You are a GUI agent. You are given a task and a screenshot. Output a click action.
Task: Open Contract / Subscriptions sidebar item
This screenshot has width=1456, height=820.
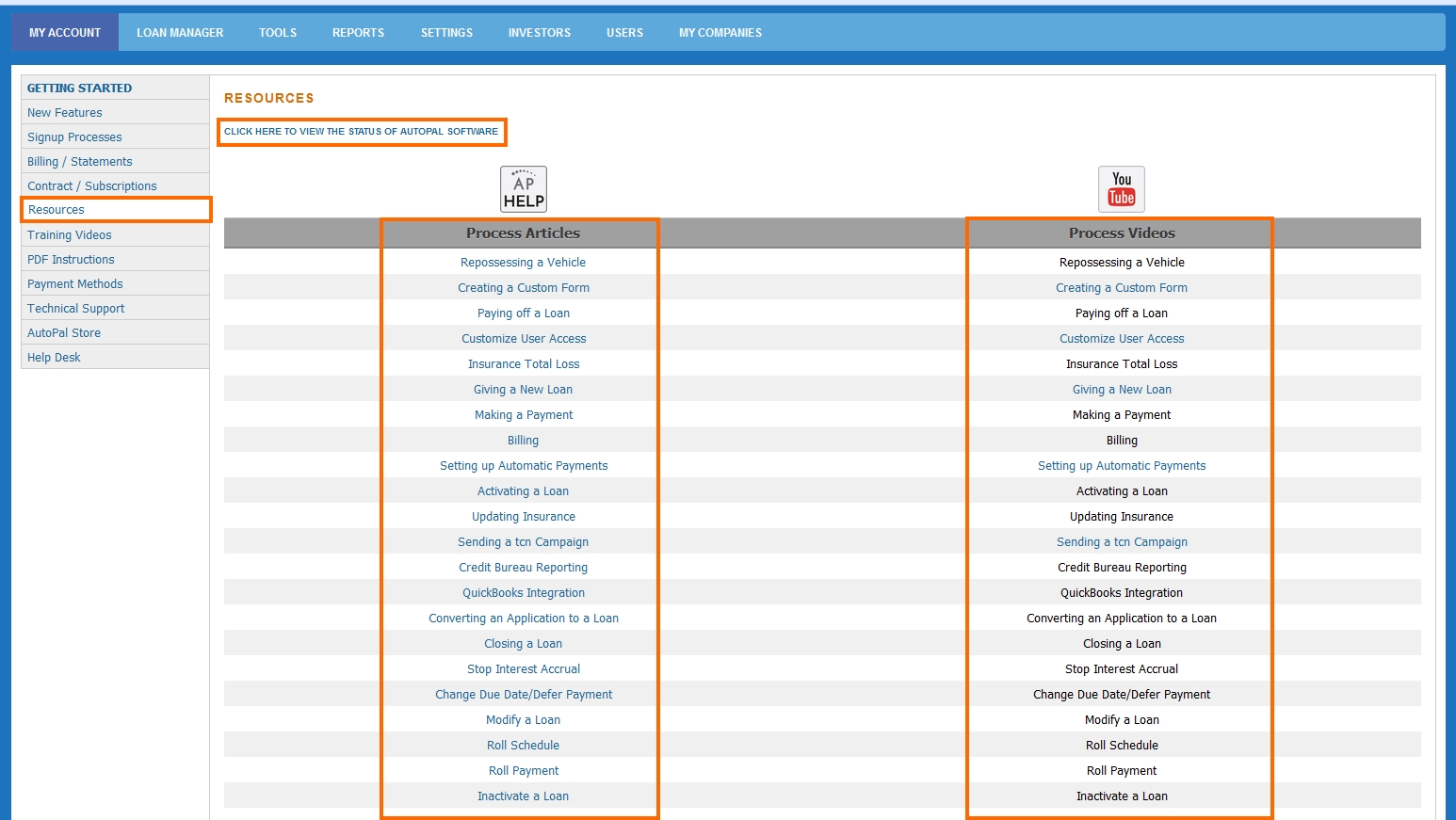pos(92,185)
